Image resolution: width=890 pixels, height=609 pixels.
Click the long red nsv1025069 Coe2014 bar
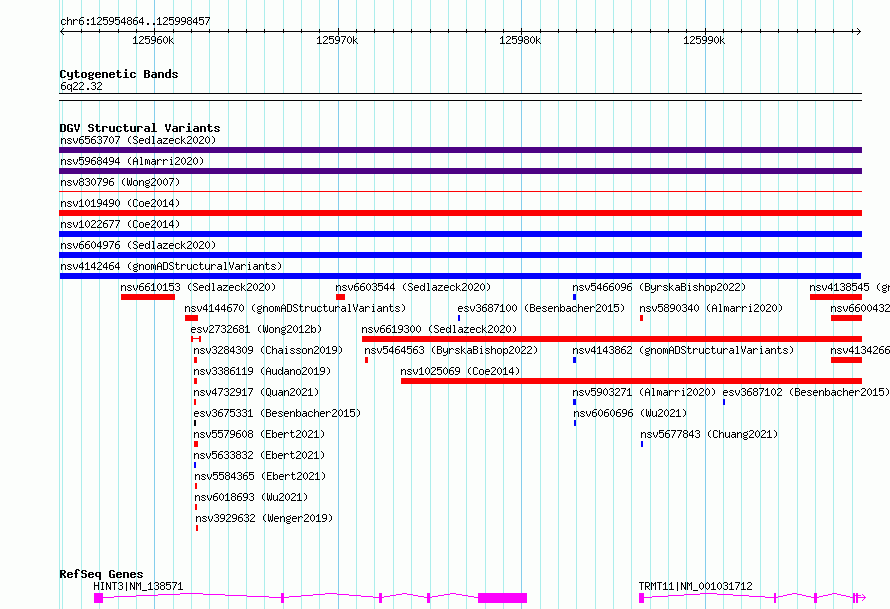coord(630,381)
